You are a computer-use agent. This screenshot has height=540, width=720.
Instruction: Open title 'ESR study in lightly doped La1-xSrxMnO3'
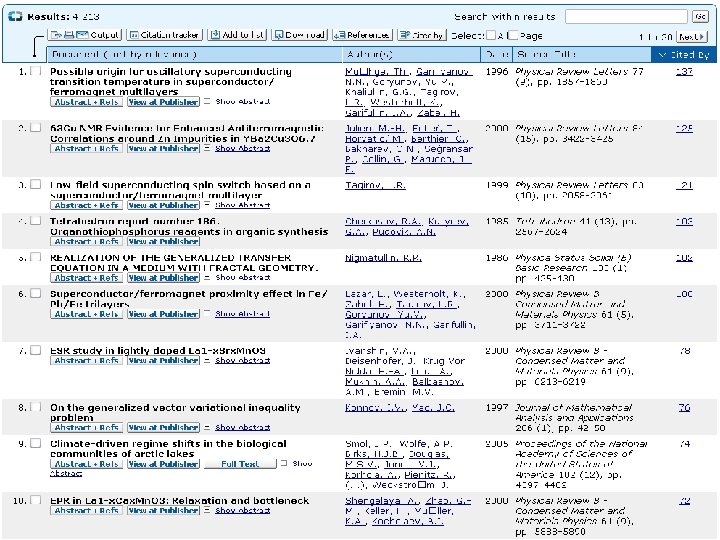click(x=158, y=350)
